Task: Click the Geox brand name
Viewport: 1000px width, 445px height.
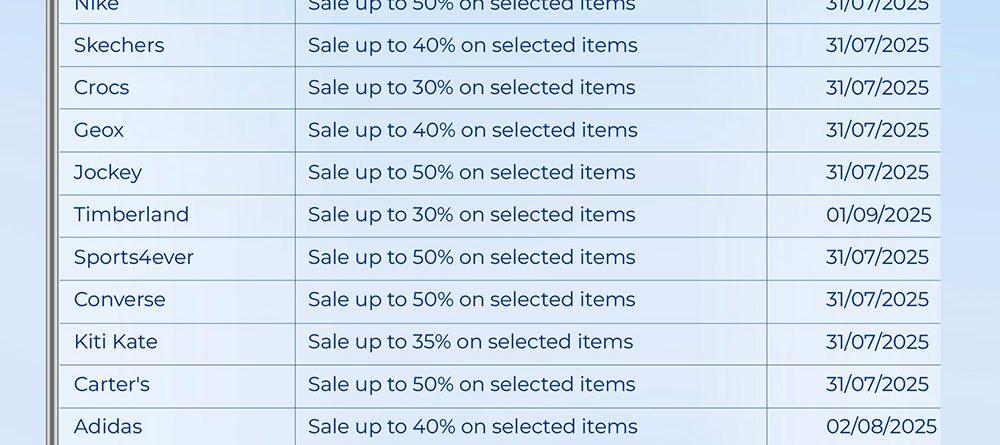Action: pyautogui.click(x=99, y=130)
